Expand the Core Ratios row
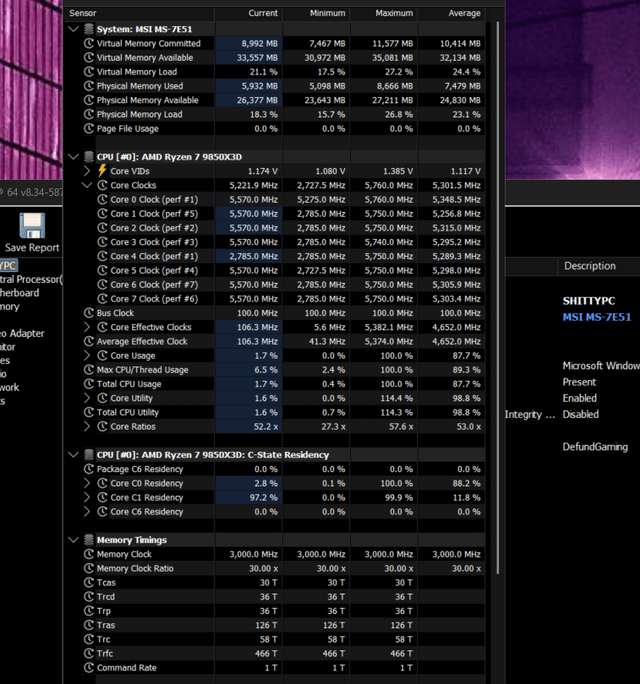Screen dimensions: 640x684 pos(87,426)
